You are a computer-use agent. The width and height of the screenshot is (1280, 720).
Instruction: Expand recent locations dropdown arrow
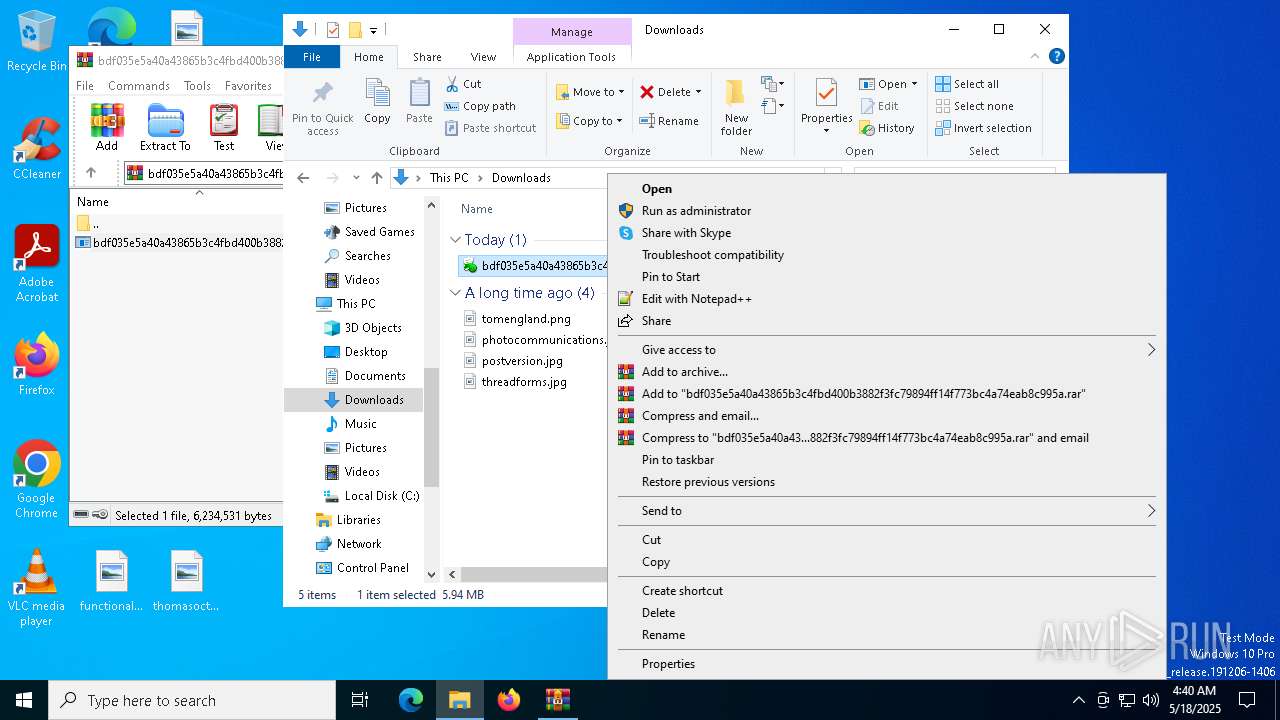356,178
